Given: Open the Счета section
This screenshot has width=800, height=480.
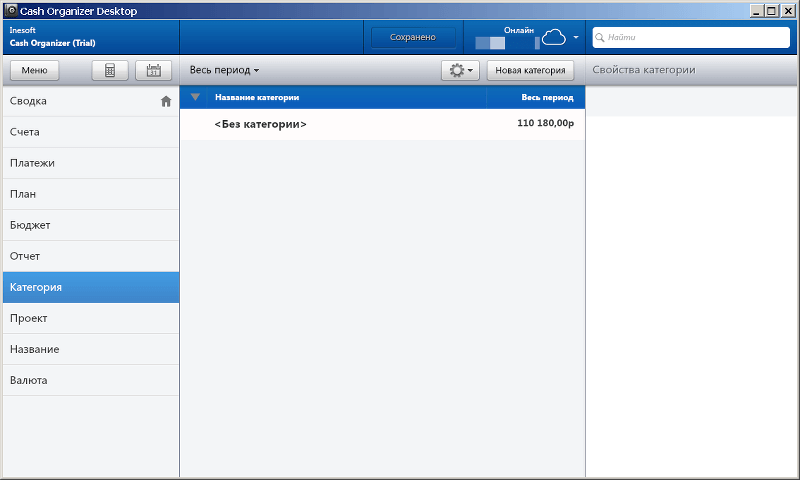Looking at the screenshot, I should 91,132.
